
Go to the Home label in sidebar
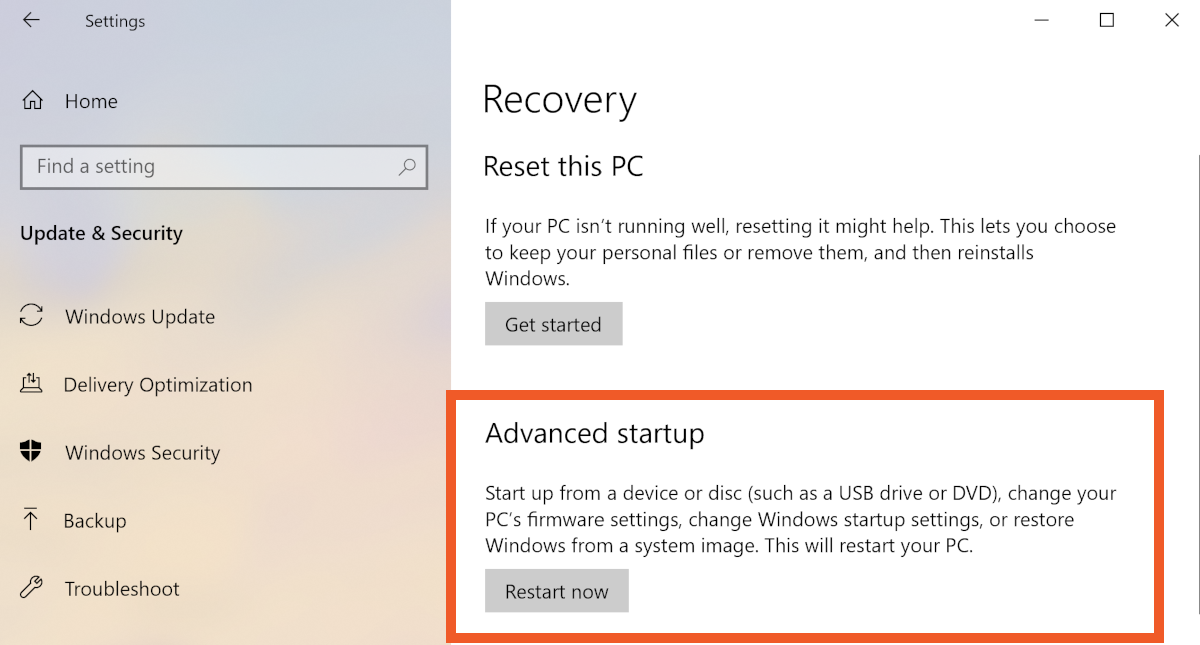(x=91, y=101)
